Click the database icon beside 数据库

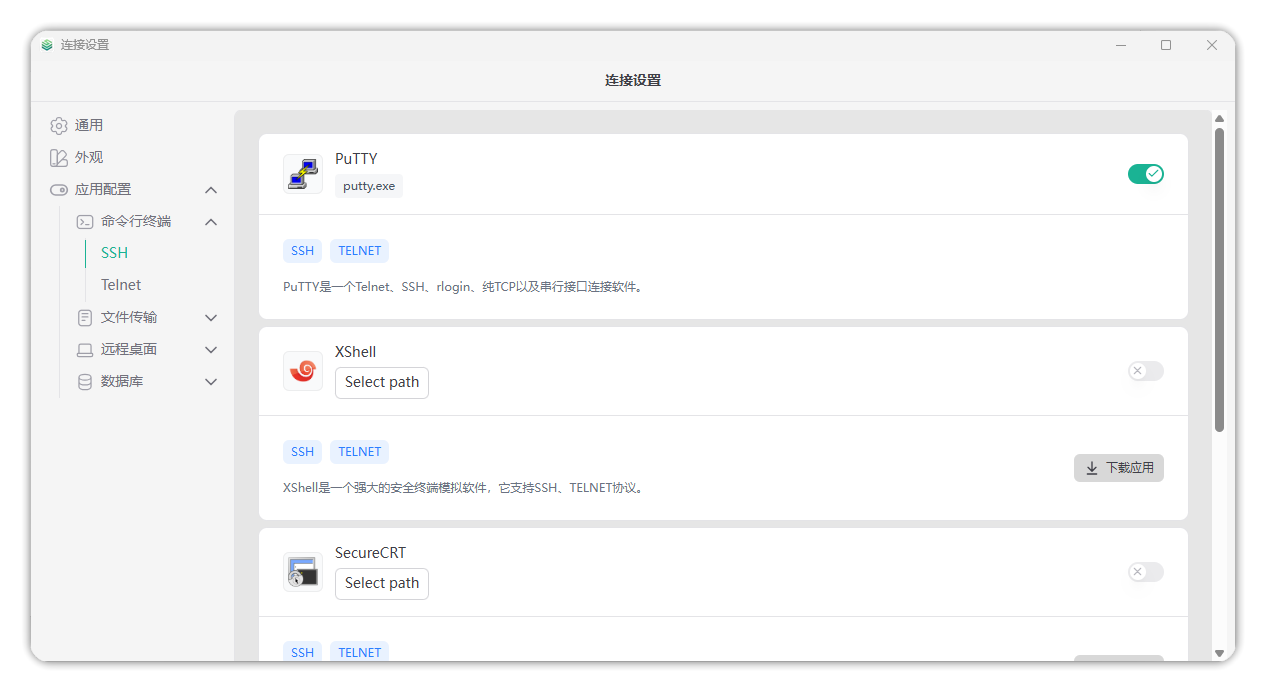pos(85,382)
